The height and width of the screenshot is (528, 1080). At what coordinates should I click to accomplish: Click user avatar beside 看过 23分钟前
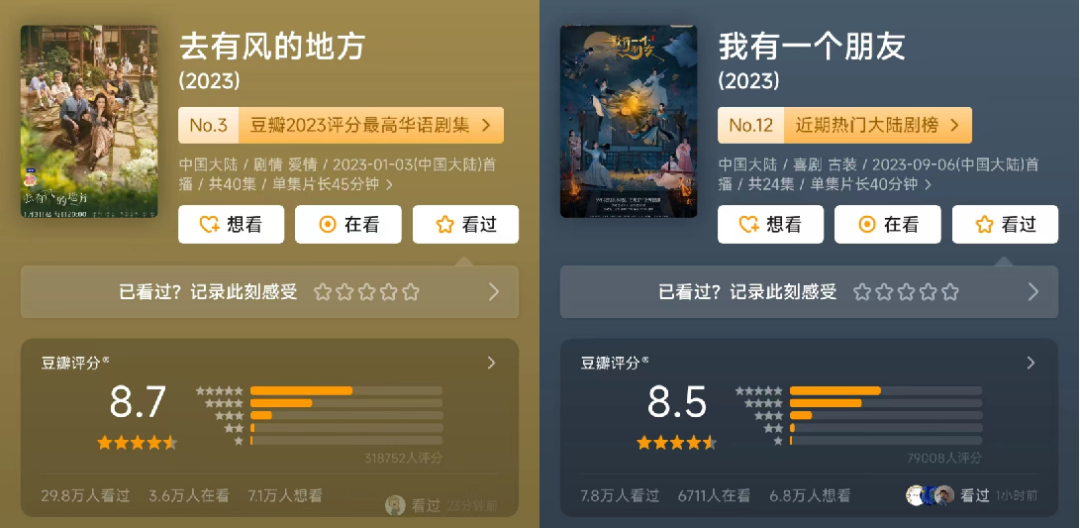(395, 505)
